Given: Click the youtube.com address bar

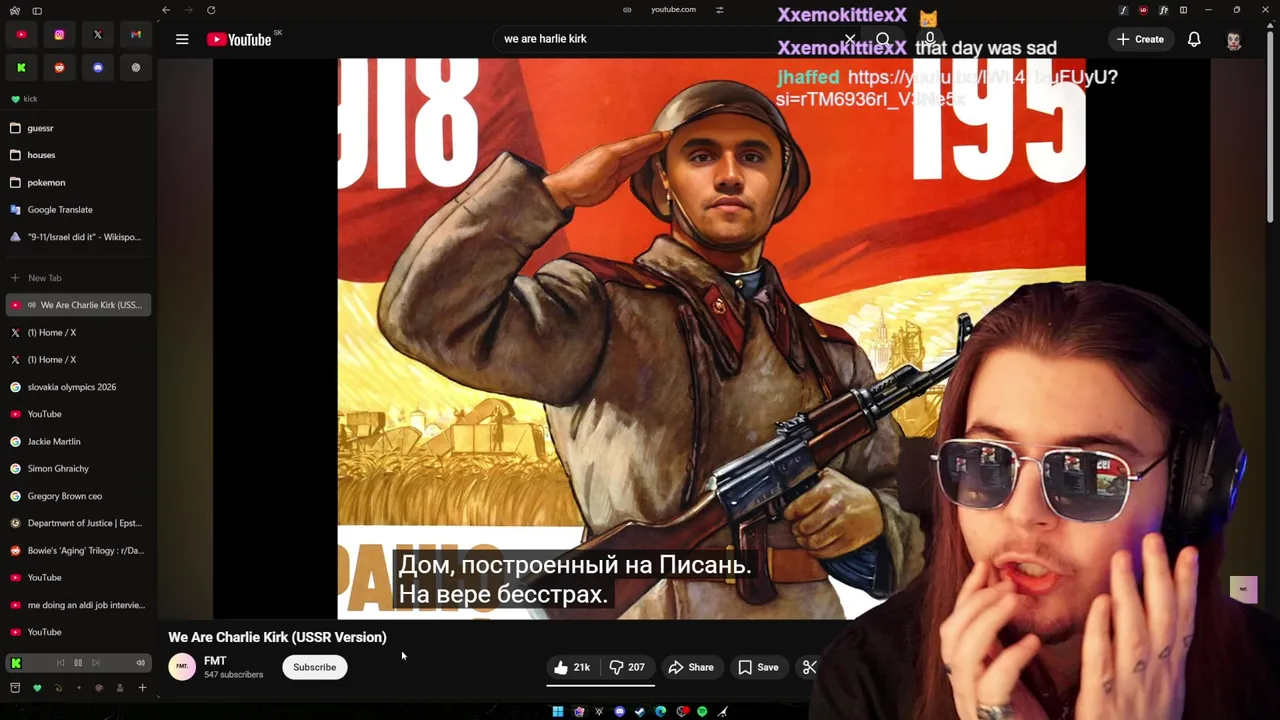Looking at the screenshot, I should 673,10.
